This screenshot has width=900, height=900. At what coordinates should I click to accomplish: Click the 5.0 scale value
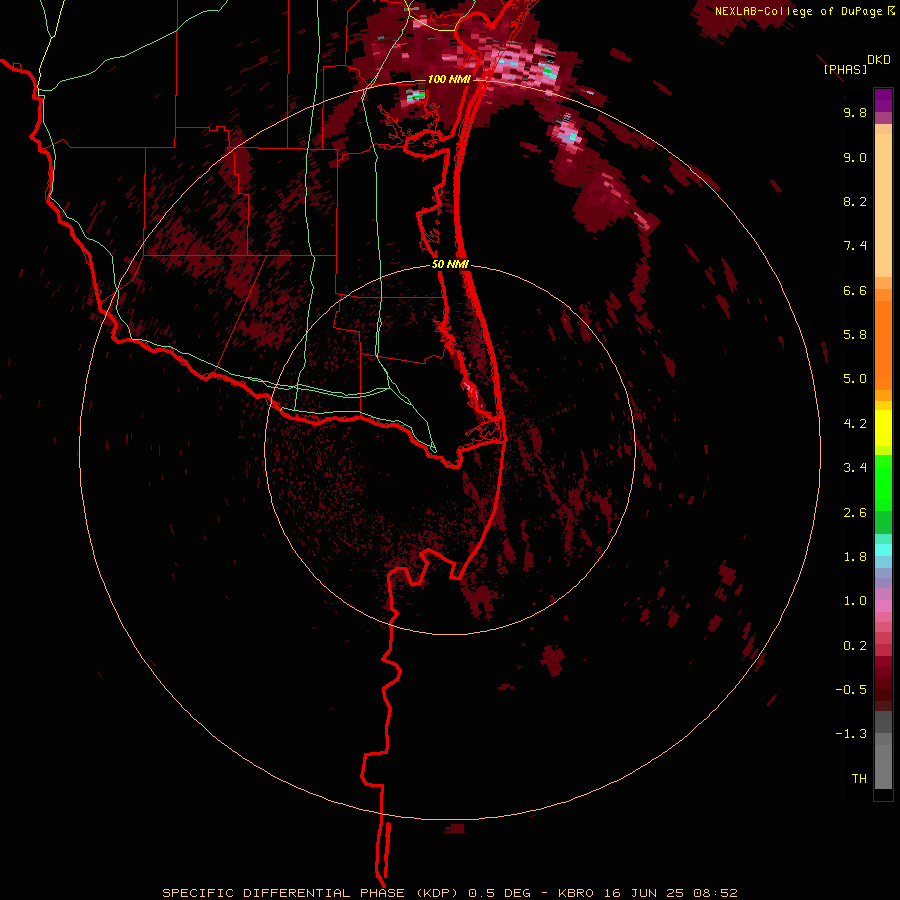coord(855,379)
